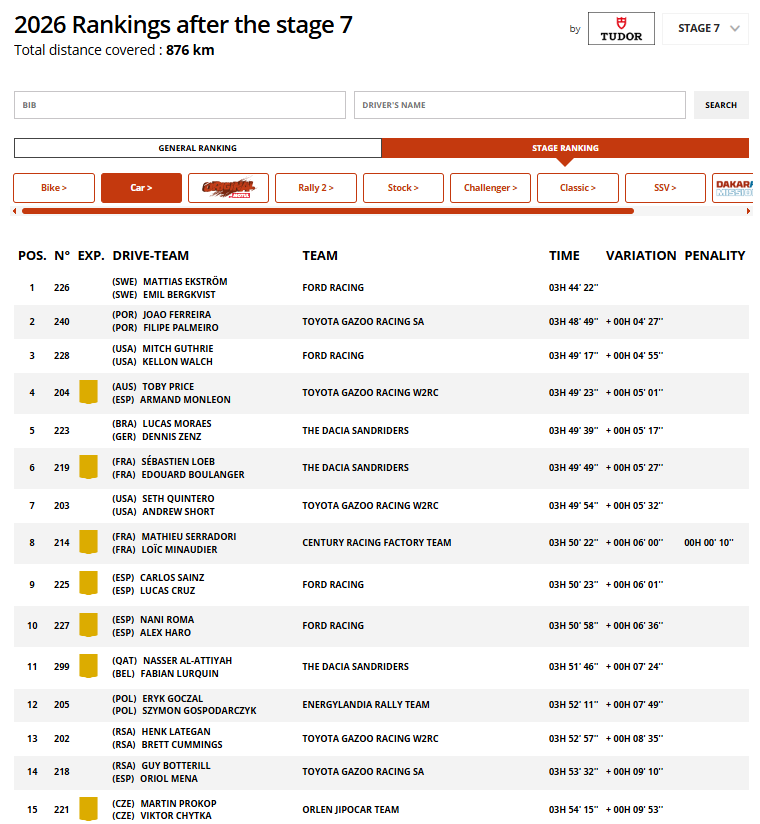Select the Classic category
The height and width of the screenshot is (824, 760).
tap(578, 188)
